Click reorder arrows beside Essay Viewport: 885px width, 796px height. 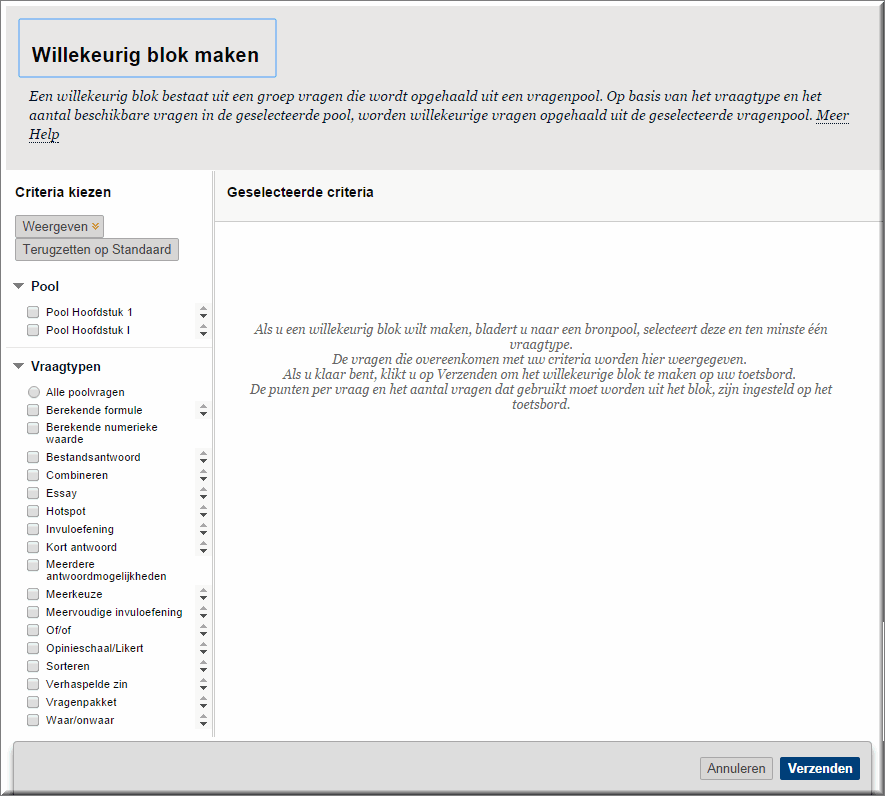click(x=203, y=493)
